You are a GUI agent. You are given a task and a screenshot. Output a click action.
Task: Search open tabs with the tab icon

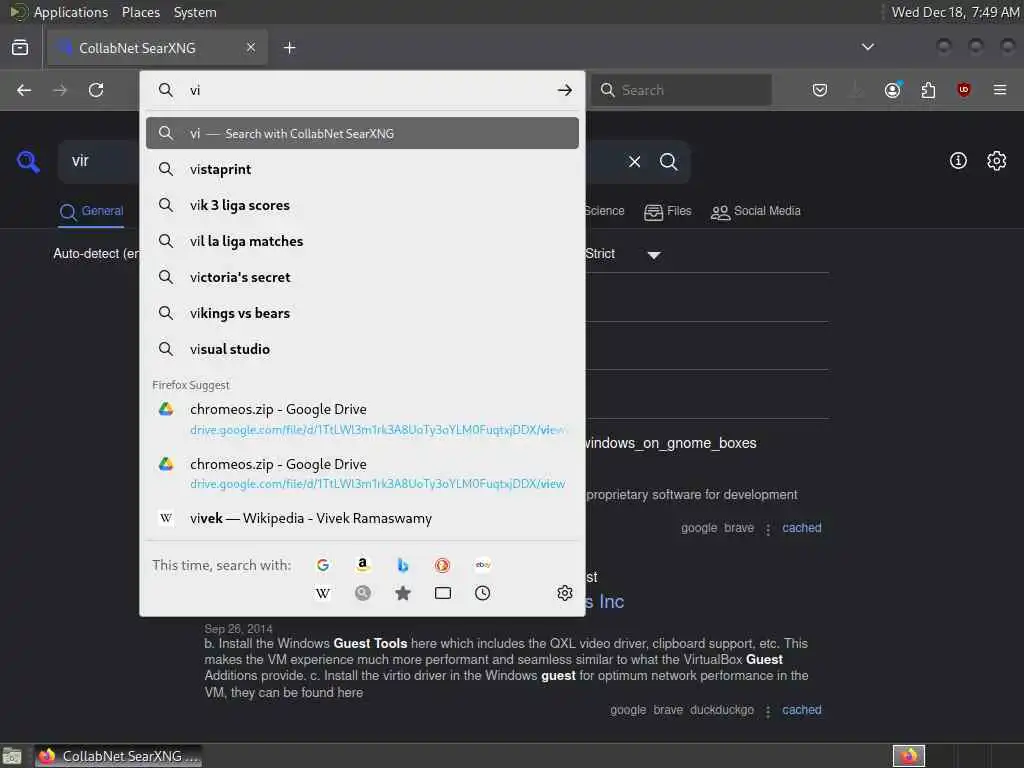pyautogui.click(x=443, y=593)
